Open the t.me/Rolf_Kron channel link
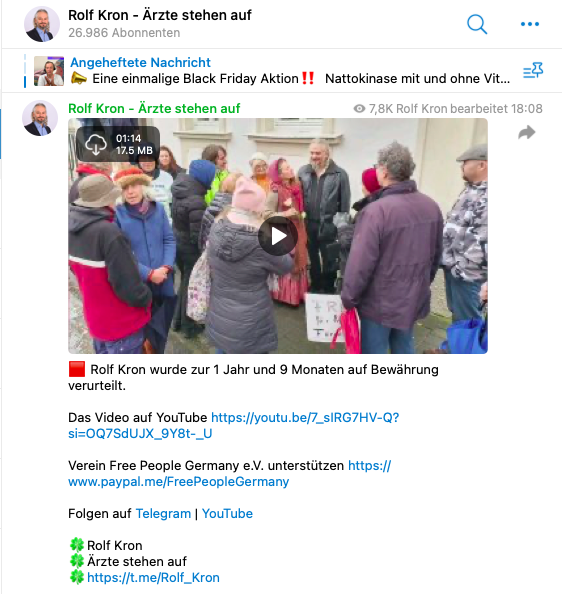 point(153,577)
